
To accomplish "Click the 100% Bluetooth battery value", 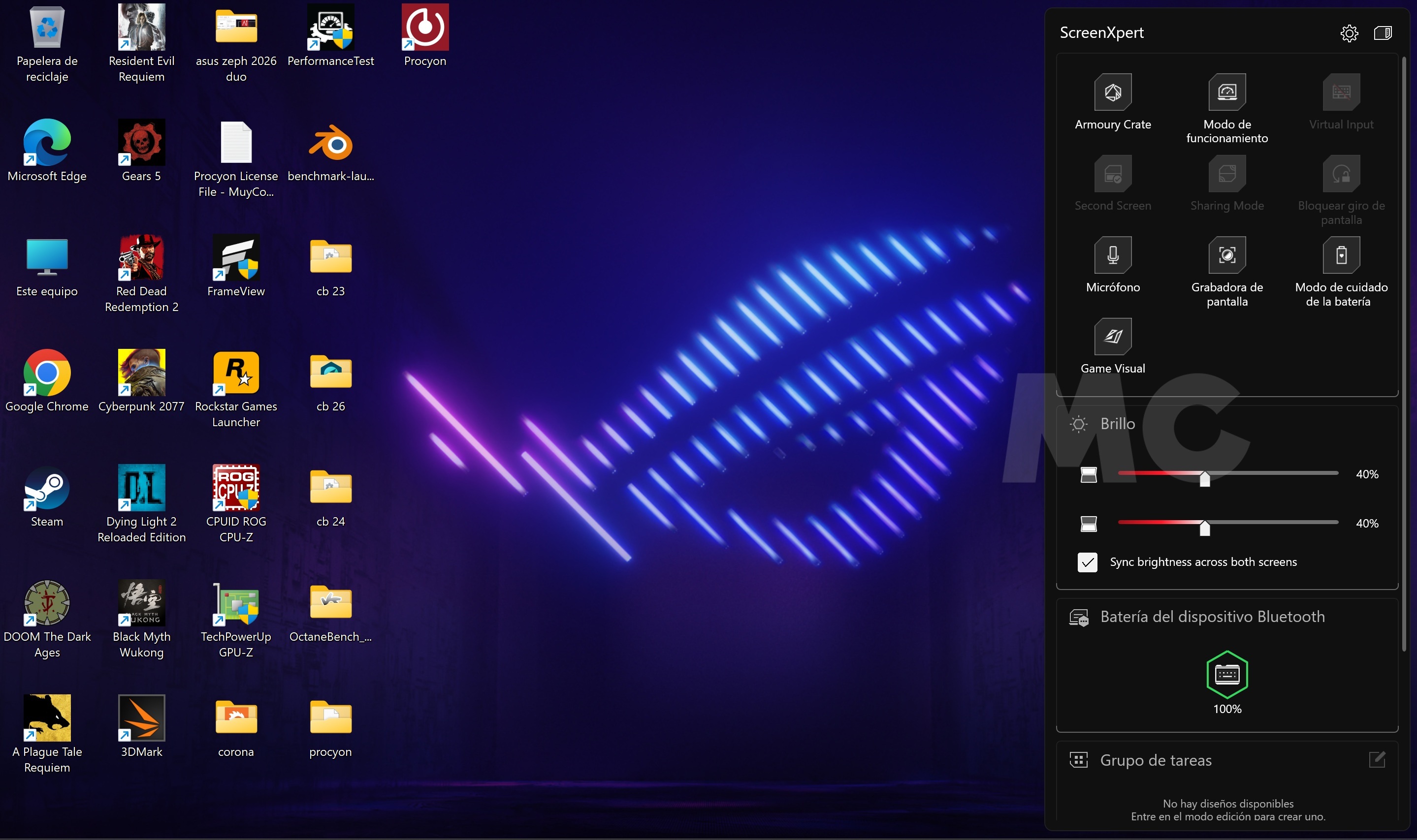I will 1227,709.
